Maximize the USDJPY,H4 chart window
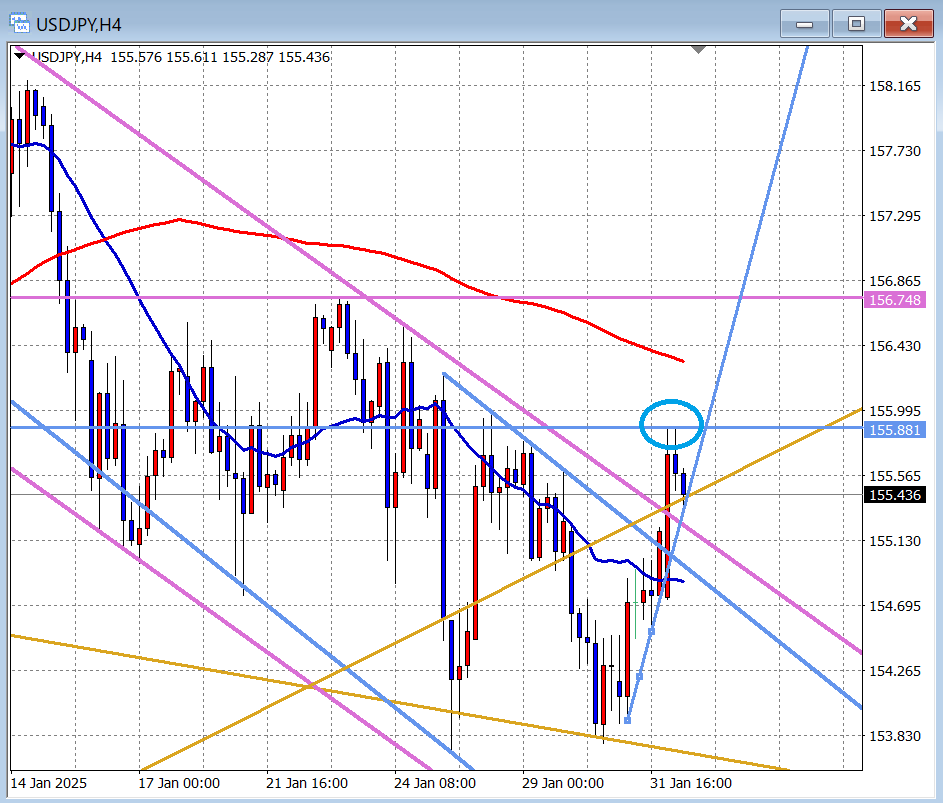The width and height of the screenshot is (943, 803). coord(856,22)
